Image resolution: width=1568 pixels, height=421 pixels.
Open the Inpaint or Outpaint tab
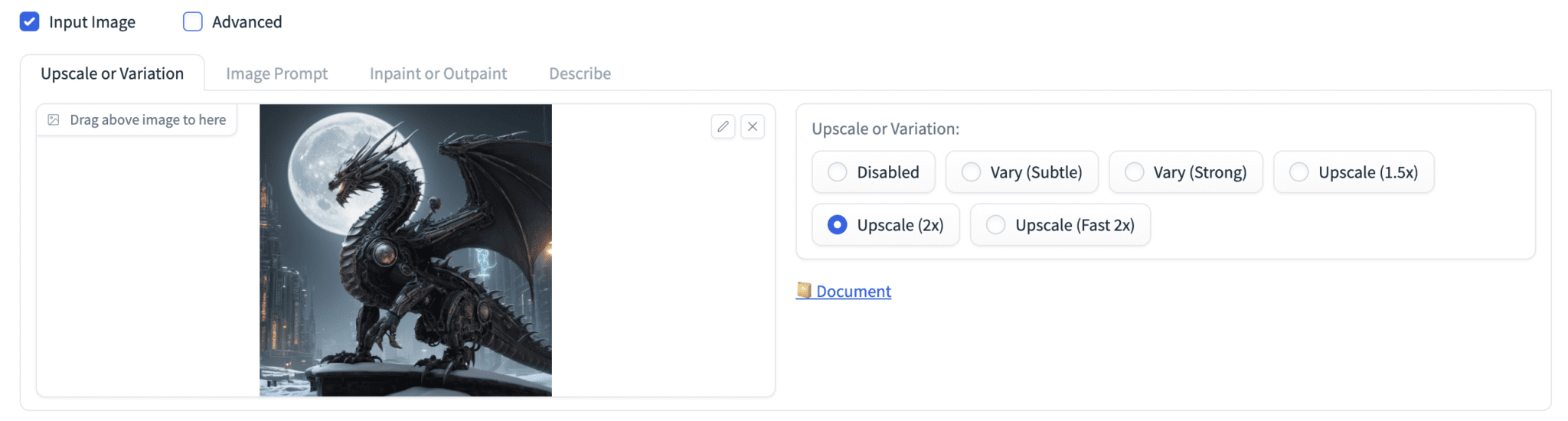[x=438, y=73]
